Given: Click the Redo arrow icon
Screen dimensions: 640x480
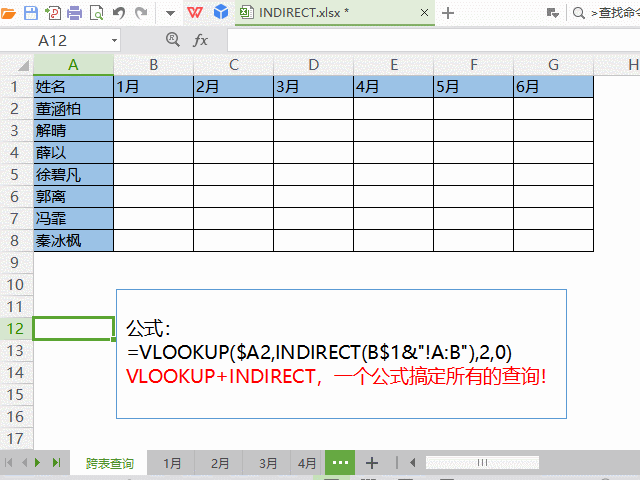Looking at the screenshot, I should (141, 13).
